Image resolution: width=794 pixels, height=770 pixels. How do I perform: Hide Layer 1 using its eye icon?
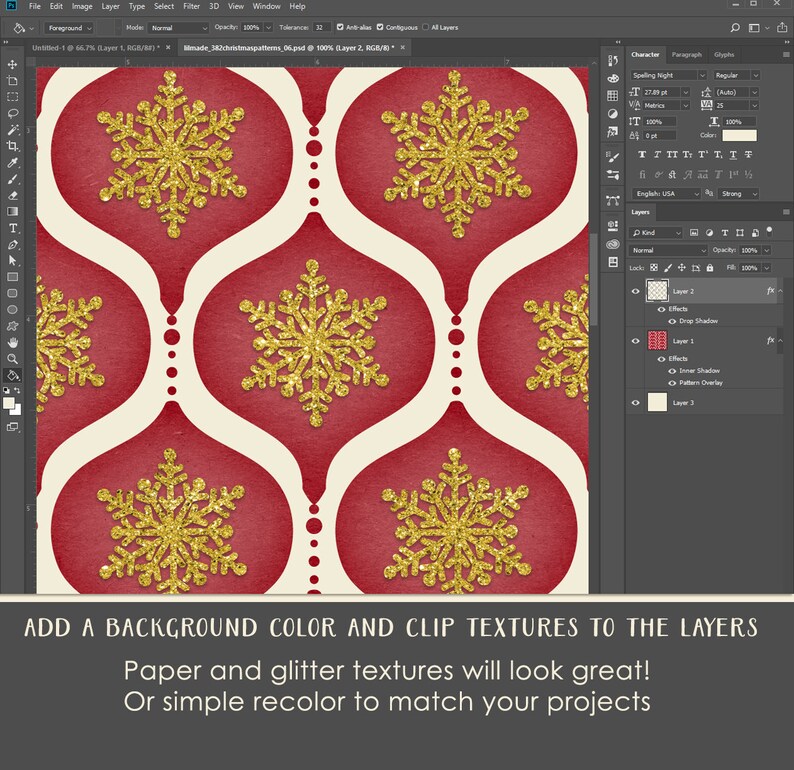[636, 341]
